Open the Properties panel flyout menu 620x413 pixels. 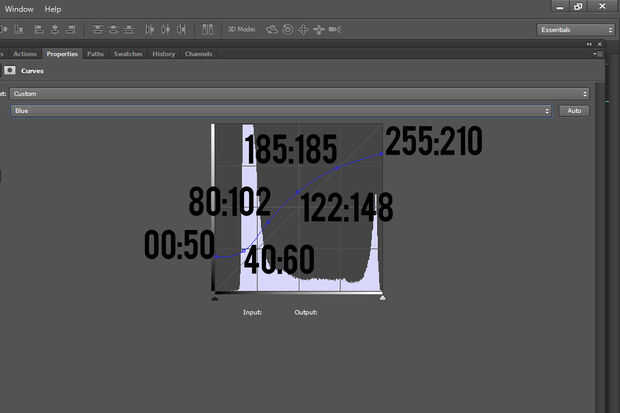pos(597,53)
